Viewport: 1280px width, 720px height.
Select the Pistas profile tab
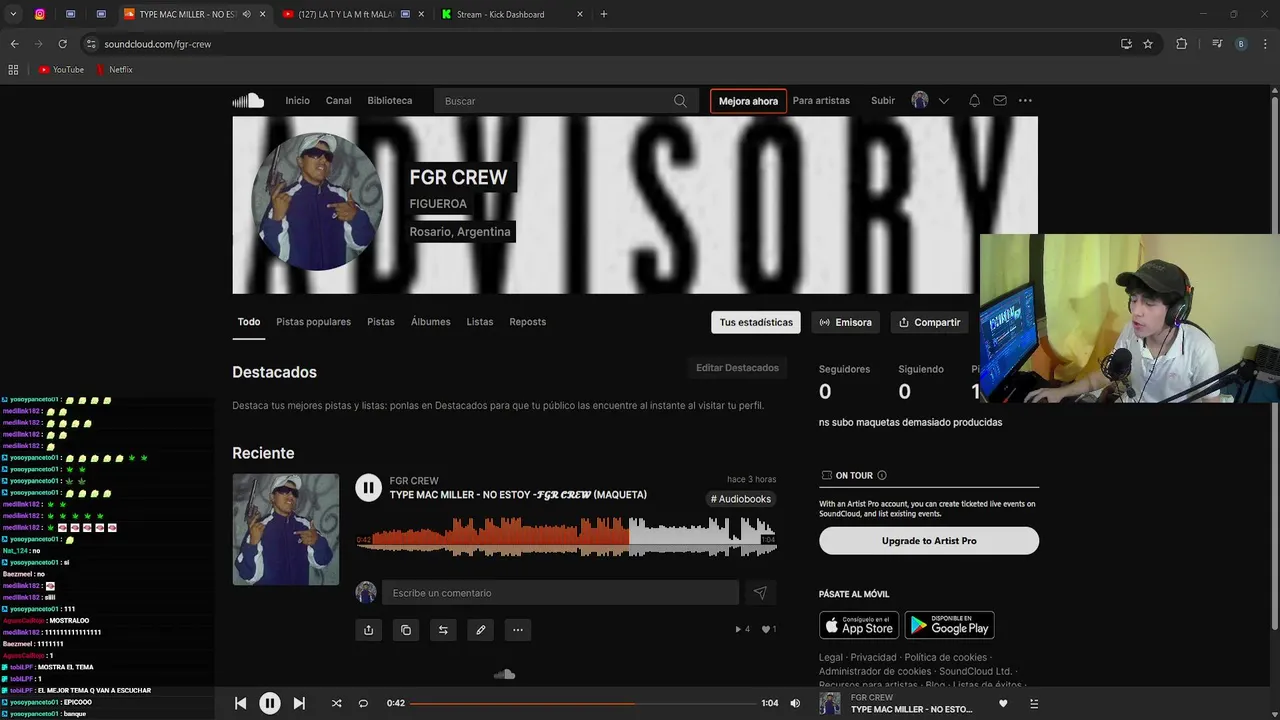[381, 322]
